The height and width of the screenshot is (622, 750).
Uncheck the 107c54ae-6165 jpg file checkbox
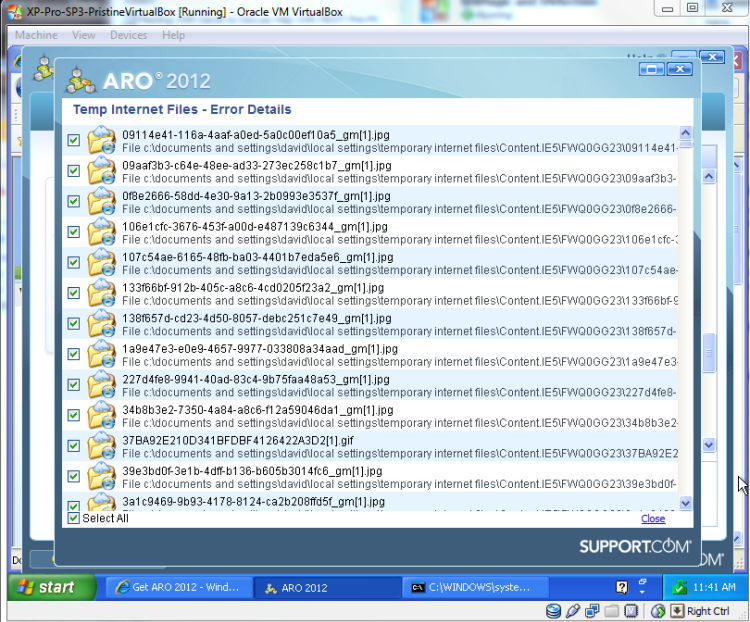(74, 263)
